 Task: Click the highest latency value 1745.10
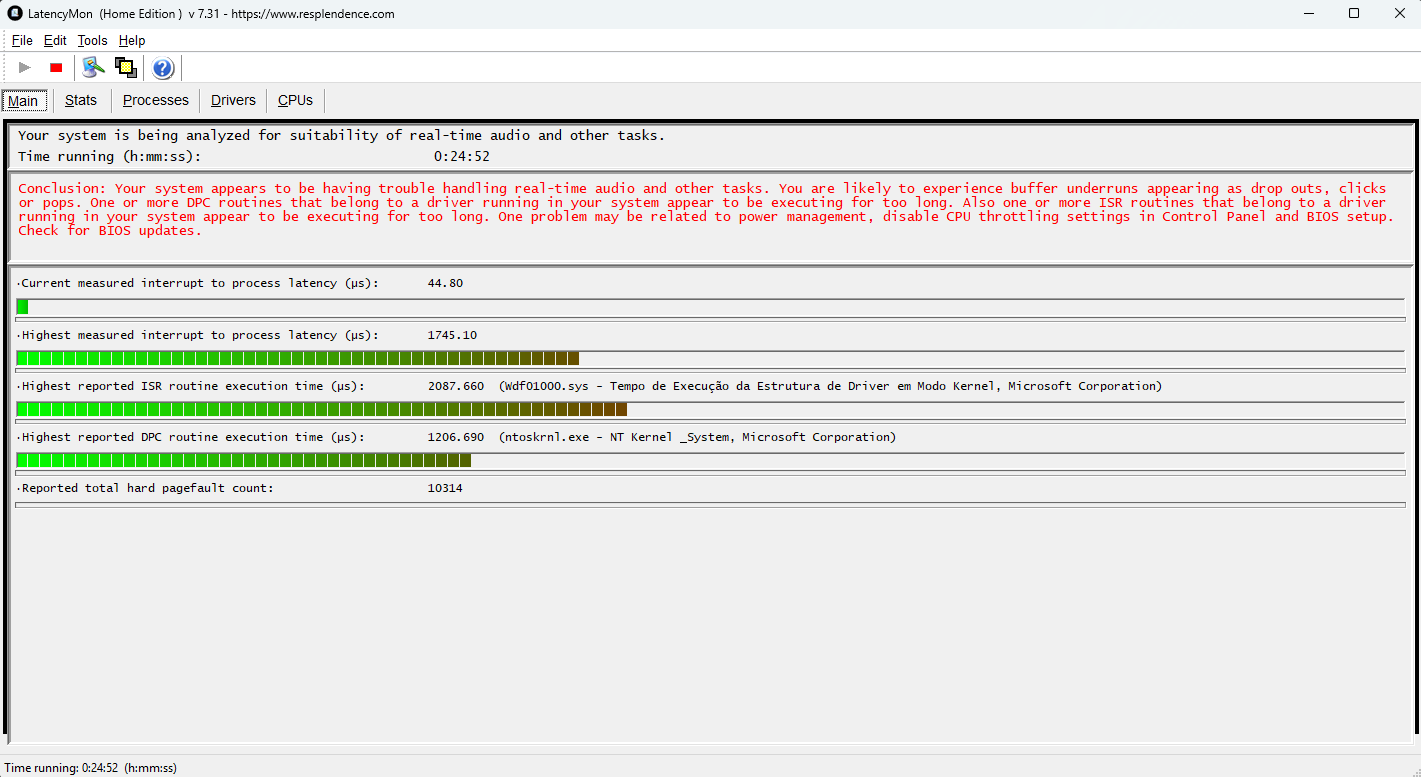pos(452,335)
